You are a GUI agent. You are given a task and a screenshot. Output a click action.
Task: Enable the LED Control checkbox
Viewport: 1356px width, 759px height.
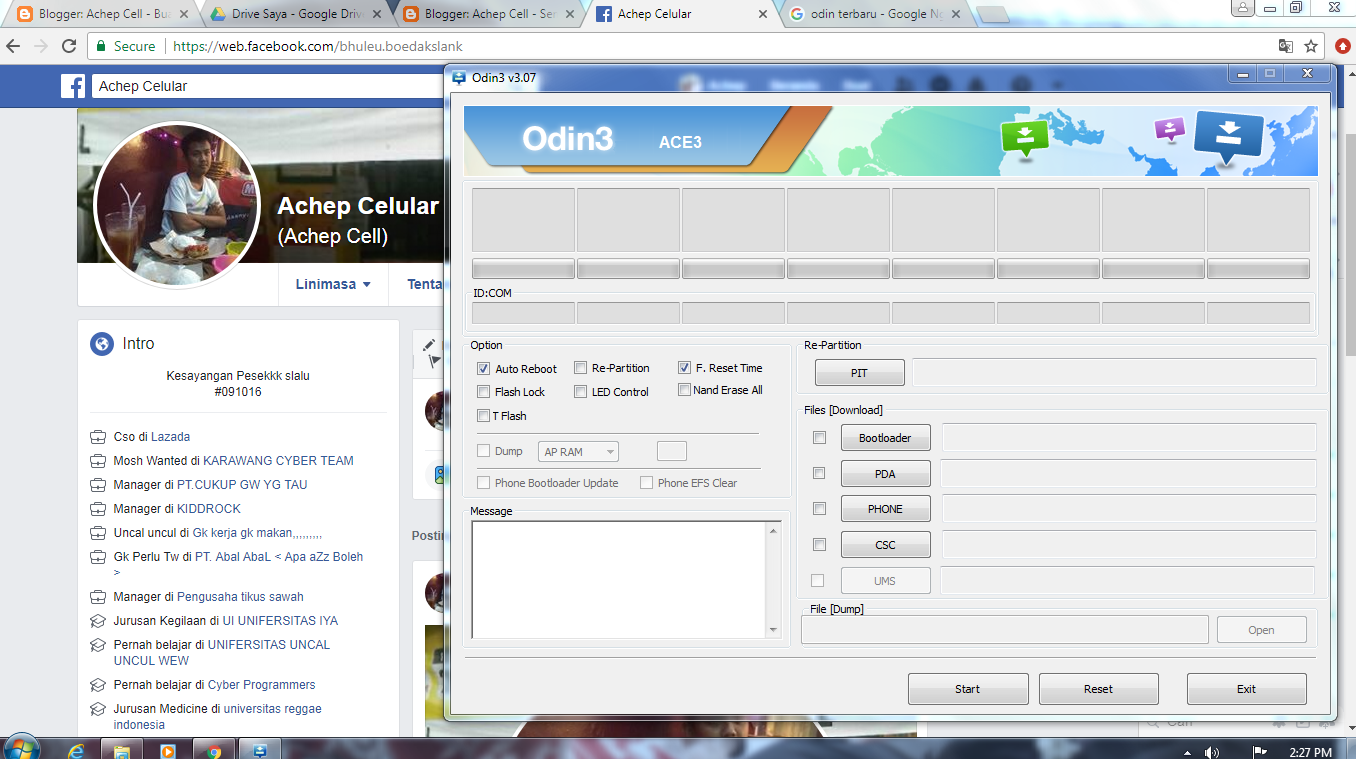tap(581, 392)
